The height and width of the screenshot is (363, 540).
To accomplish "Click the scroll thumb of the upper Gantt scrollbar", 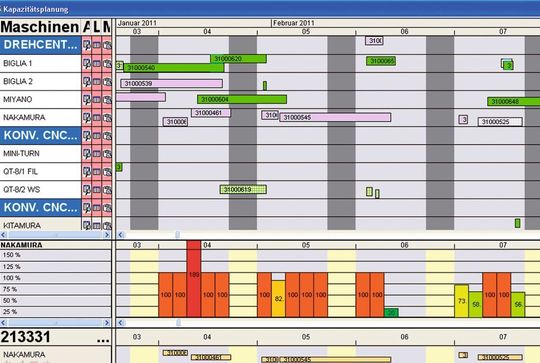I will (177, 235).
